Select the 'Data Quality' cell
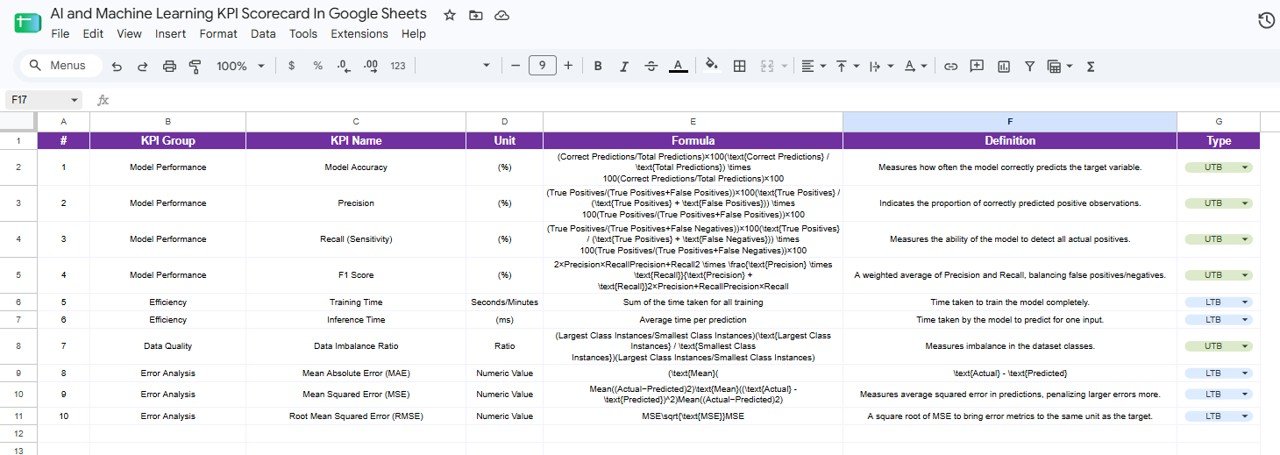This screenshot has height=455, width=1280. (x=167, y=346)
